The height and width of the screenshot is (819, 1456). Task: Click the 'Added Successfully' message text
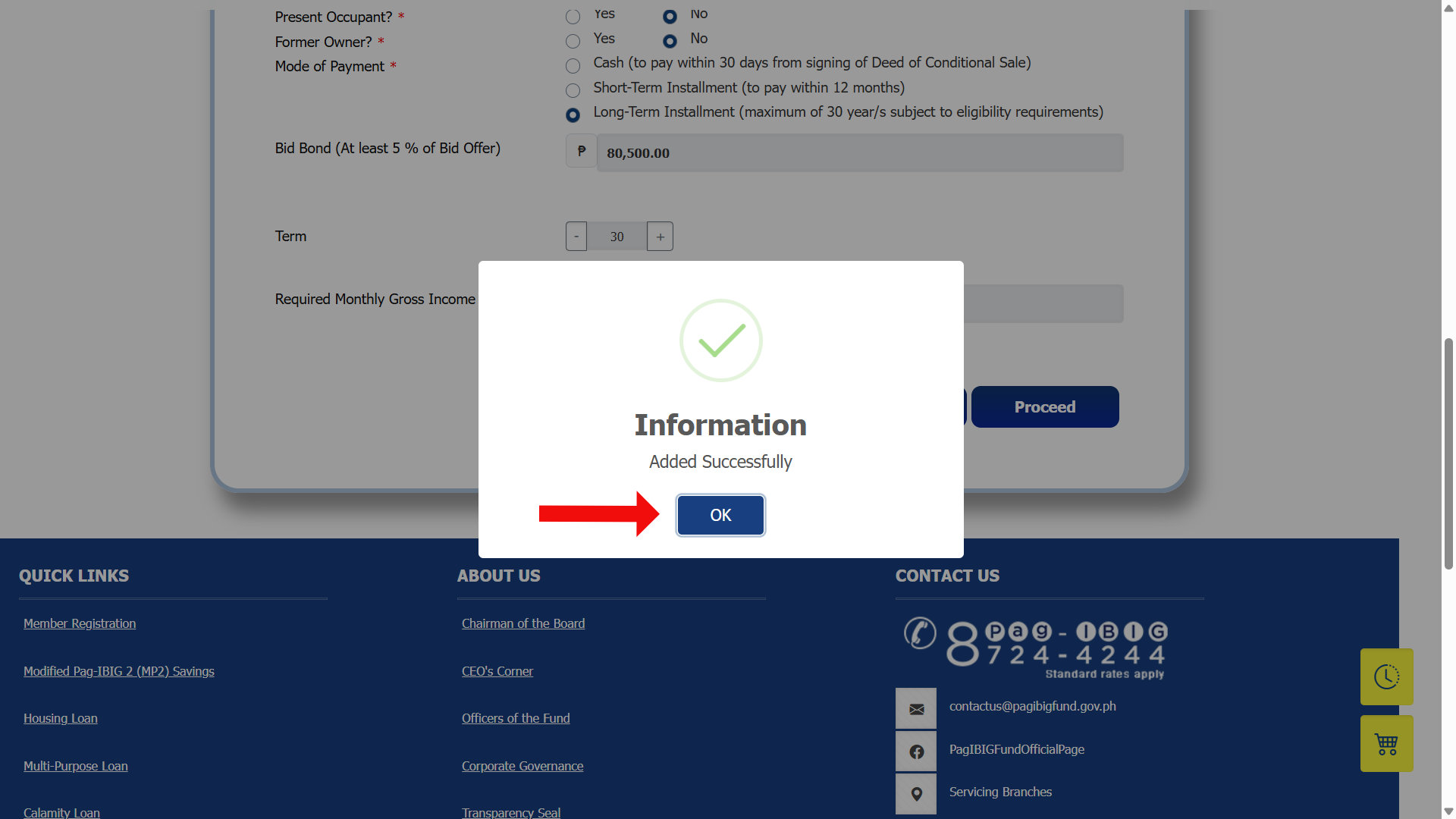coord(720,462)
